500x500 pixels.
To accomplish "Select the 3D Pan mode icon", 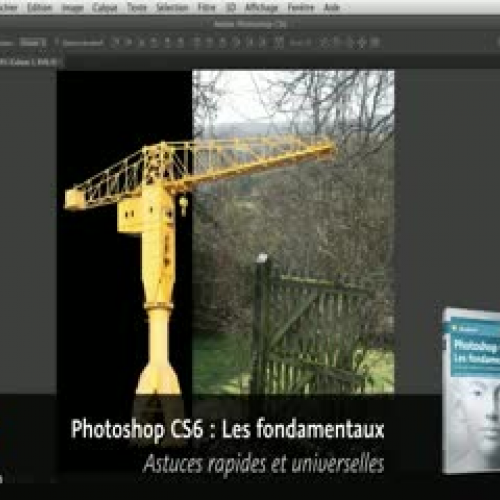I will click(x=349, y=42).
